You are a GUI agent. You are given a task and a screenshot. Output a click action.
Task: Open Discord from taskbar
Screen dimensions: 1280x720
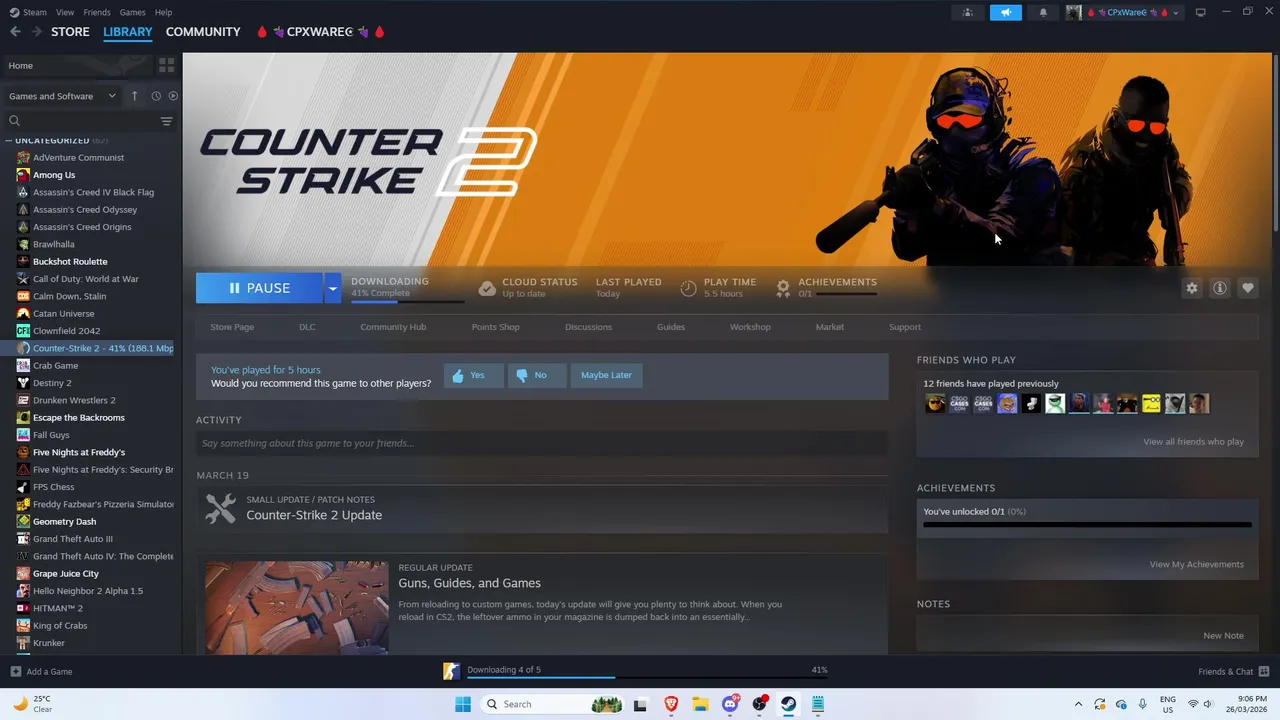click(730, 704)
